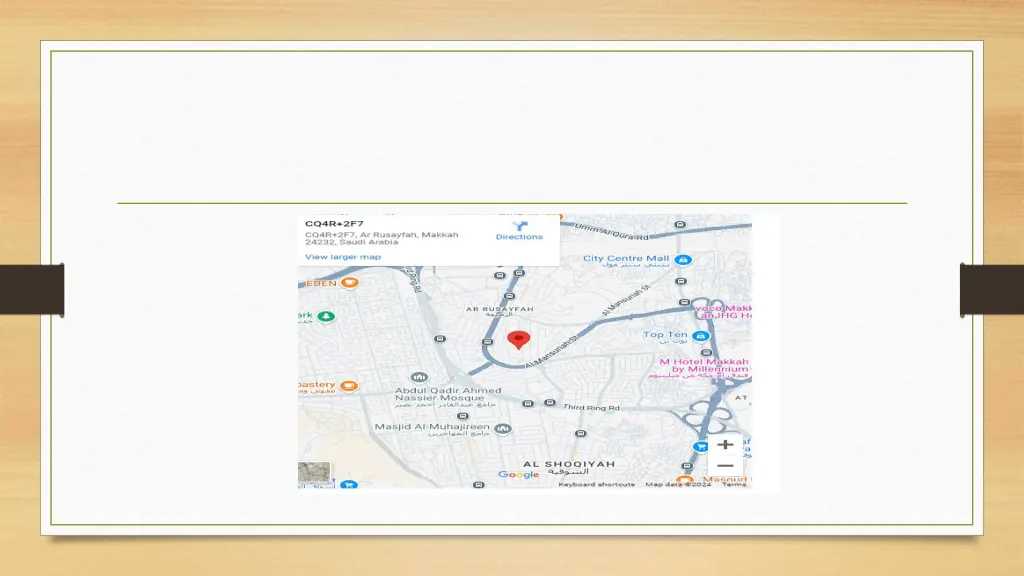Click the City Centre Mall shopping icon
The width and height of the screenshot is (1024, 576).
pos(681,260)
